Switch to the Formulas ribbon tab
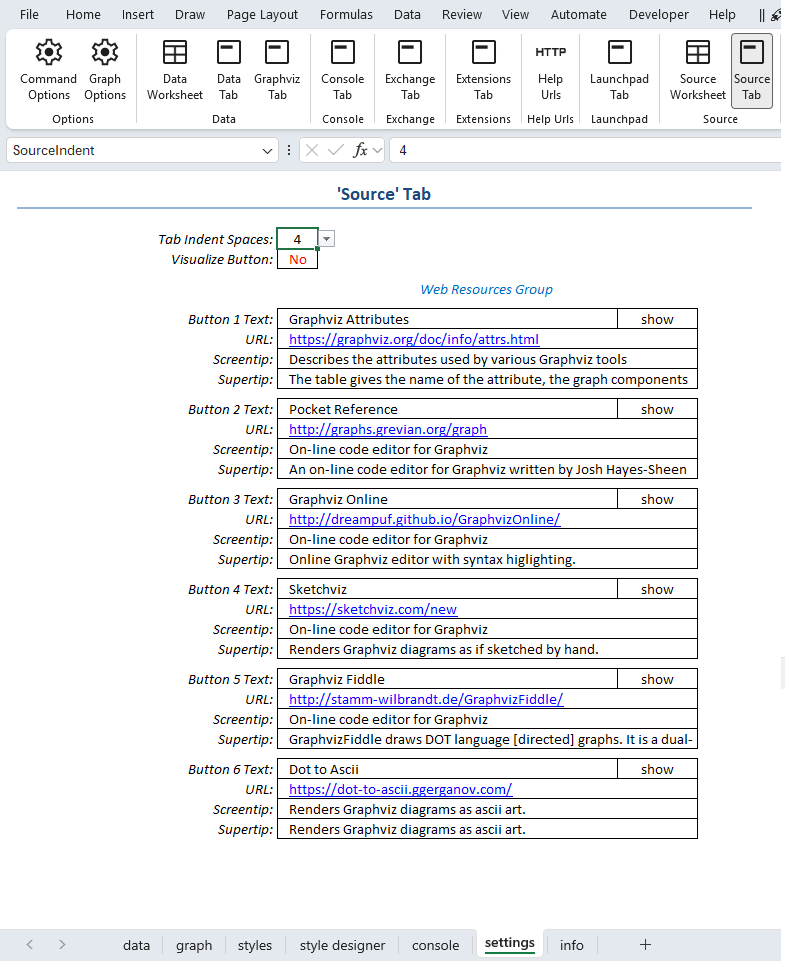Image resolution: width=785 pixels, height=962 pixels. (x=346, y=14)
